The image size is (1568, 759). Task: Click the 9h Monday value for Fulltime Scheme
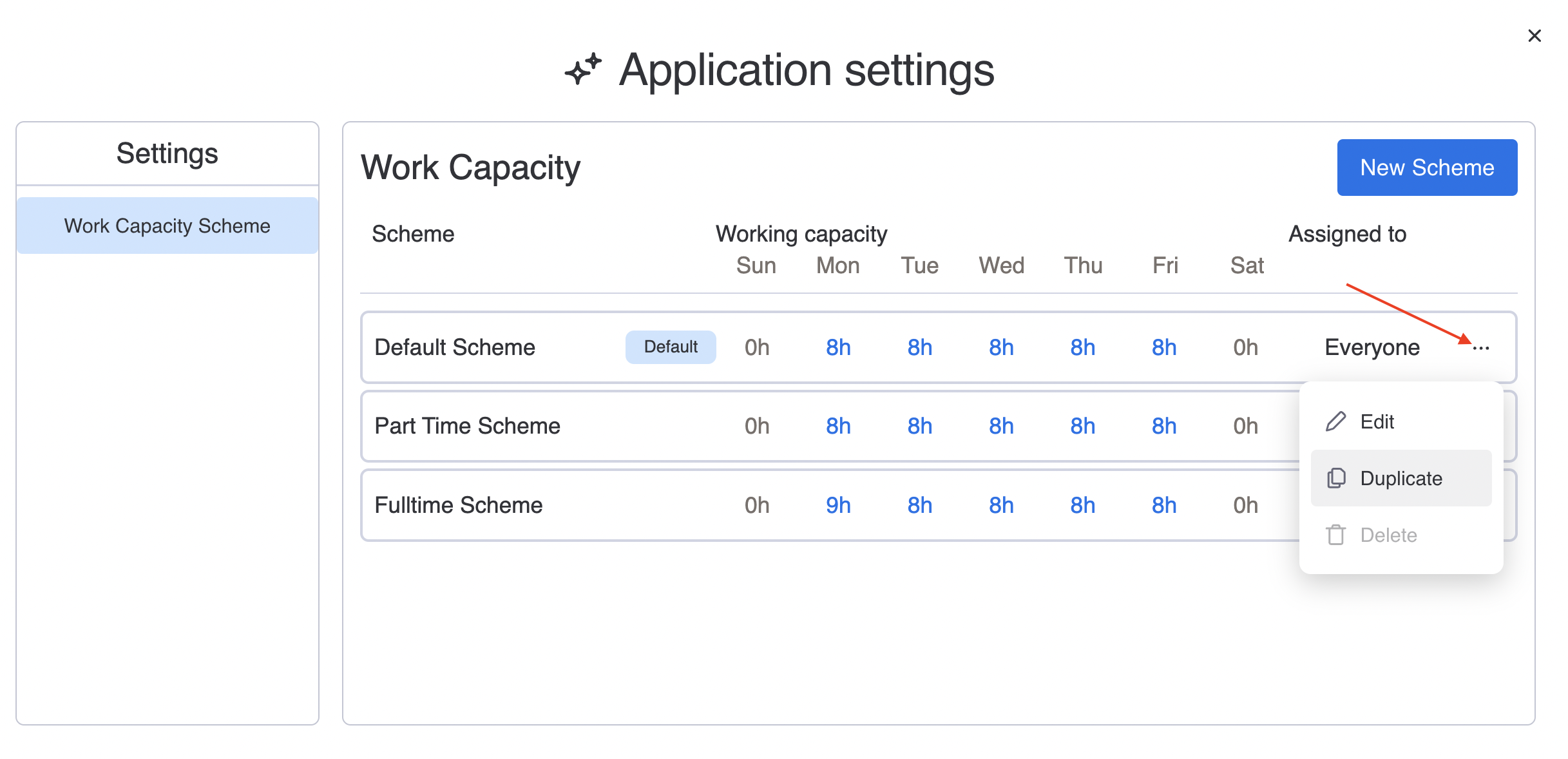click(837, 505)
